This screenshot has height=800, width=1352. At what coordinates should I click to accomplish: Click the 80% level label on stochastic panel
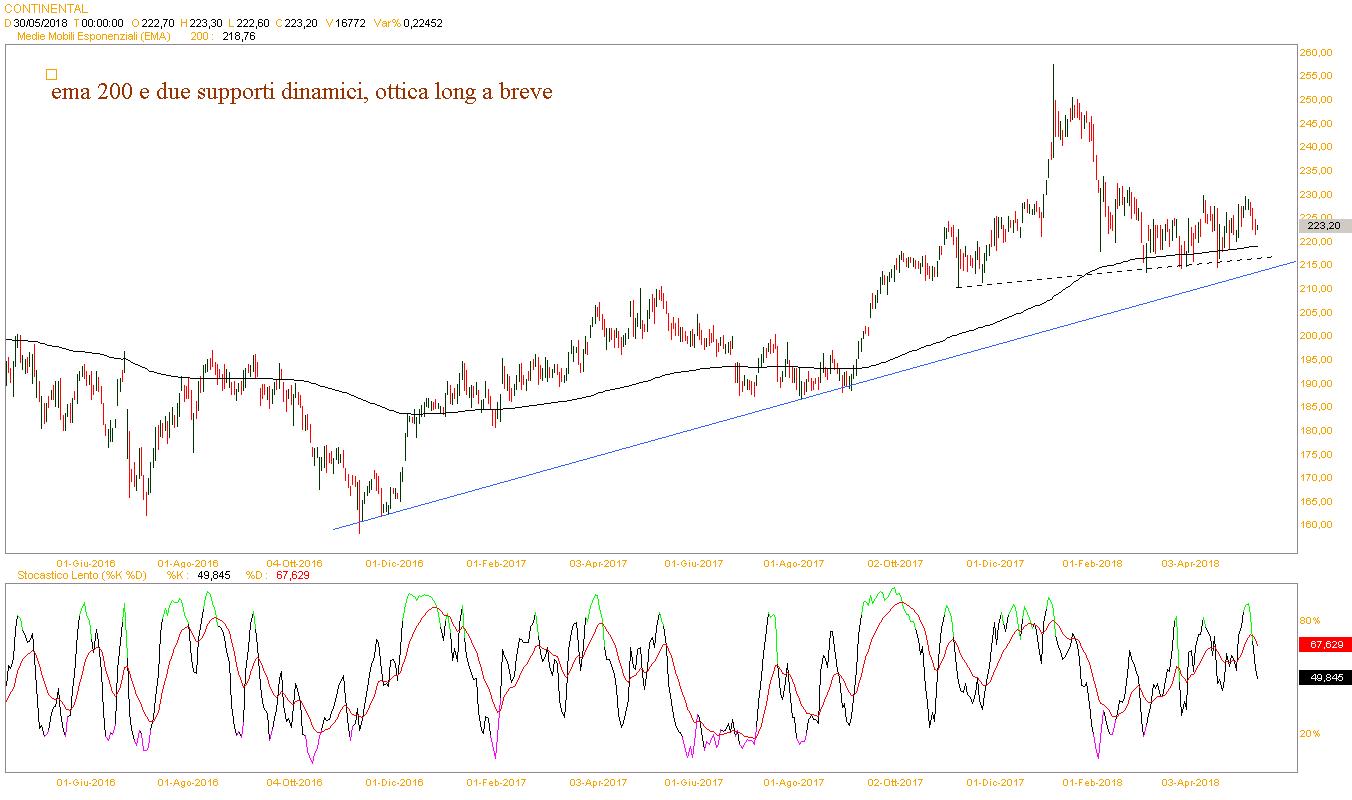point(1309,620)
